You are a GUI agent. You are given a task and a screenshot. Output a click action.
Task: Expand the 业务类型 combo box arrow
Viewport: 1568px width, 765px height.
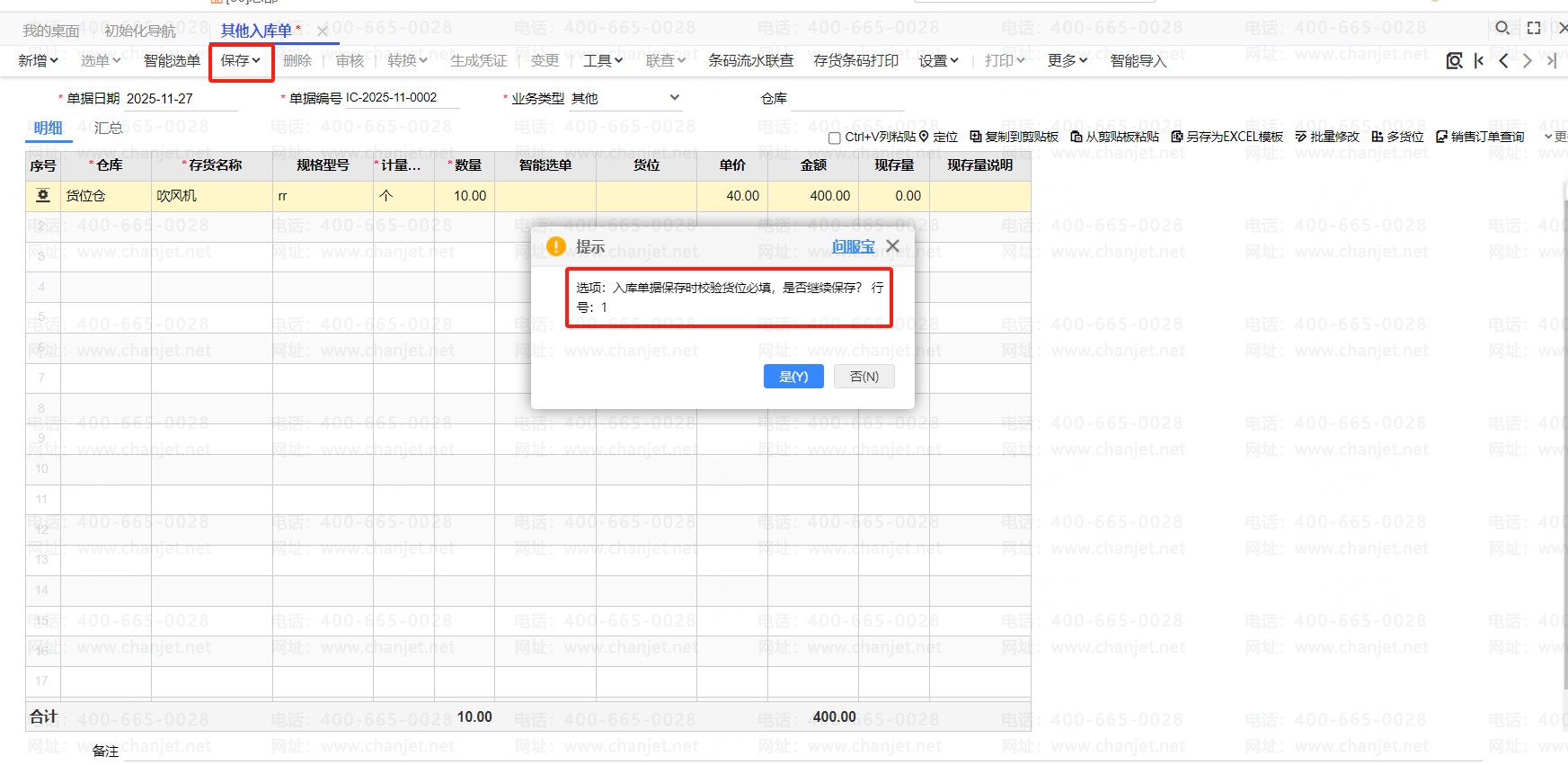point(675,97)
